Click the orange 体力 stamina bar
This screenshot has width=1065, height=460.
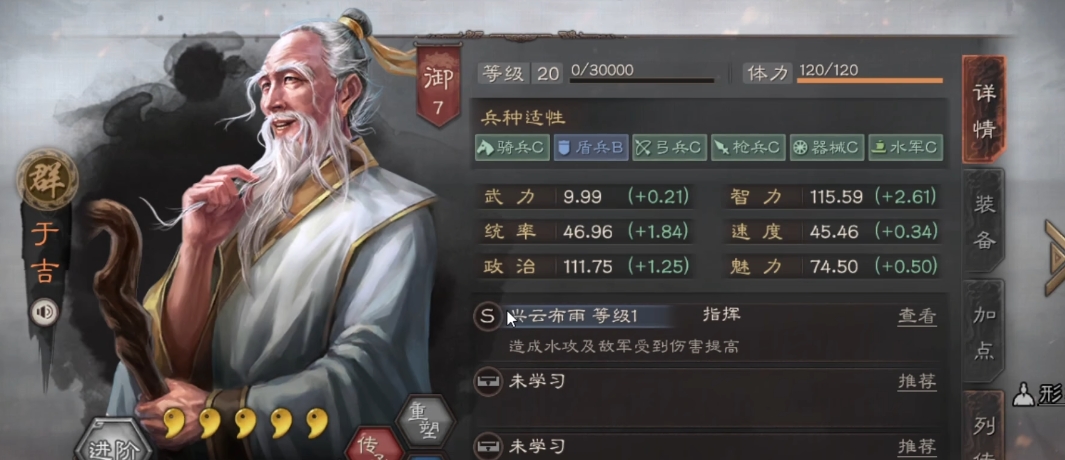click(869, 81)
